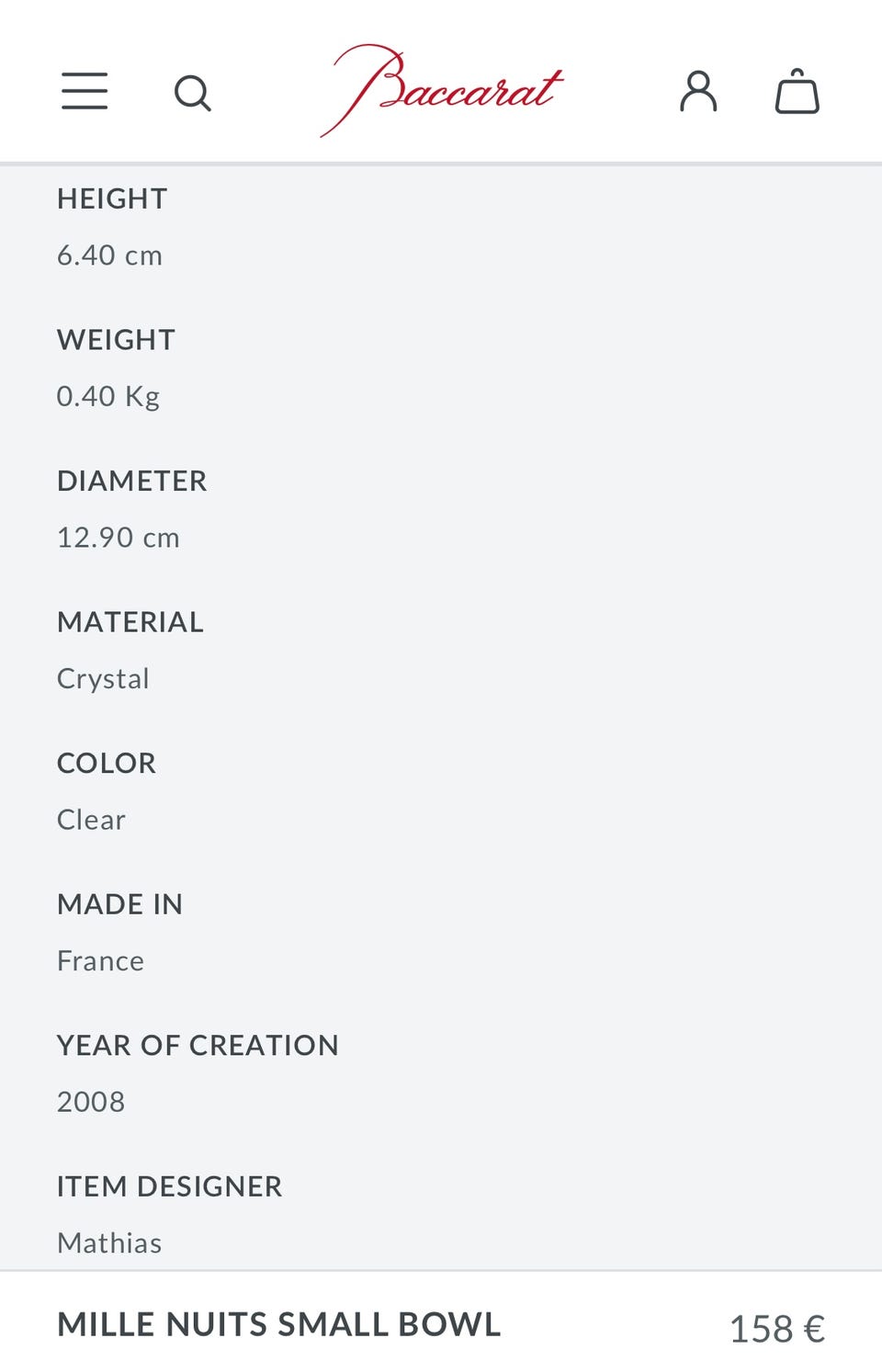Open the user account icon
Image resolution: width=882 pixels, height=1372 pixels.
(698, 92)
